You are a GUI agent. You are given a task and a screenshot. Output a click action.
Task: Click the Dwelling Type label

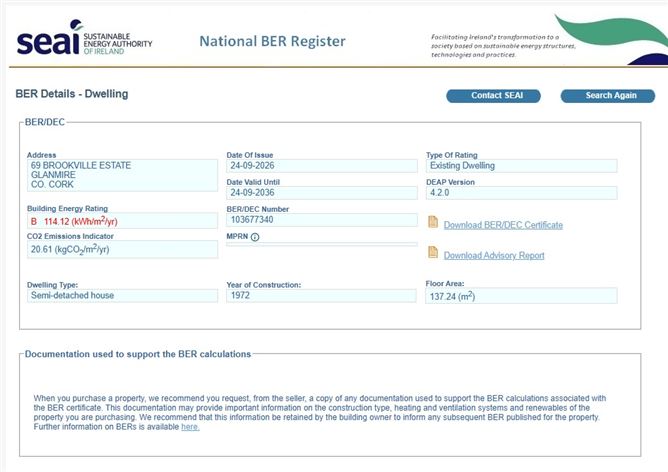52,285
